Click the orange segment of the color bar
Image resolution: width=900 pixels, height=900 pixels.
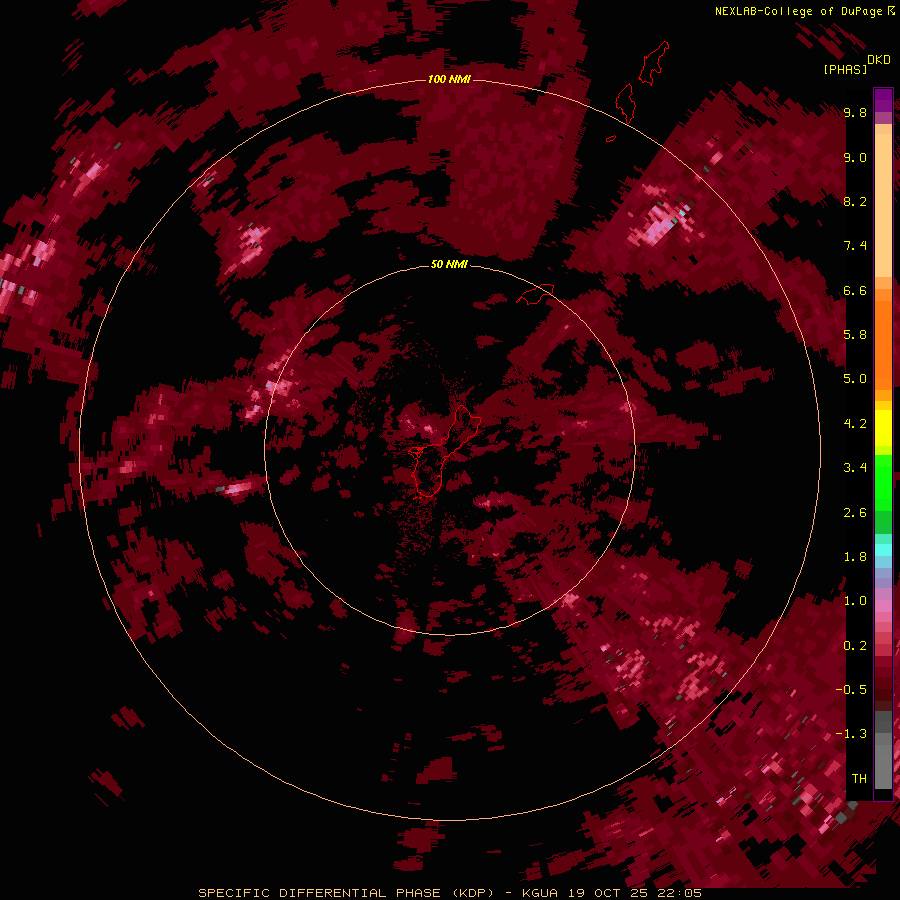[883, 344]
